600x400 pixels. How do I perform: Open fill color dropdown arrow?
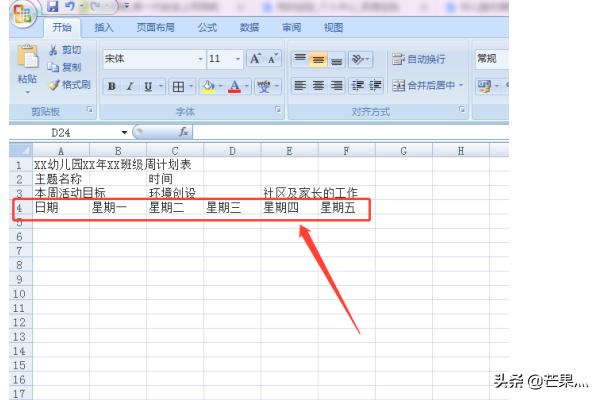click(x=220, y=87)
